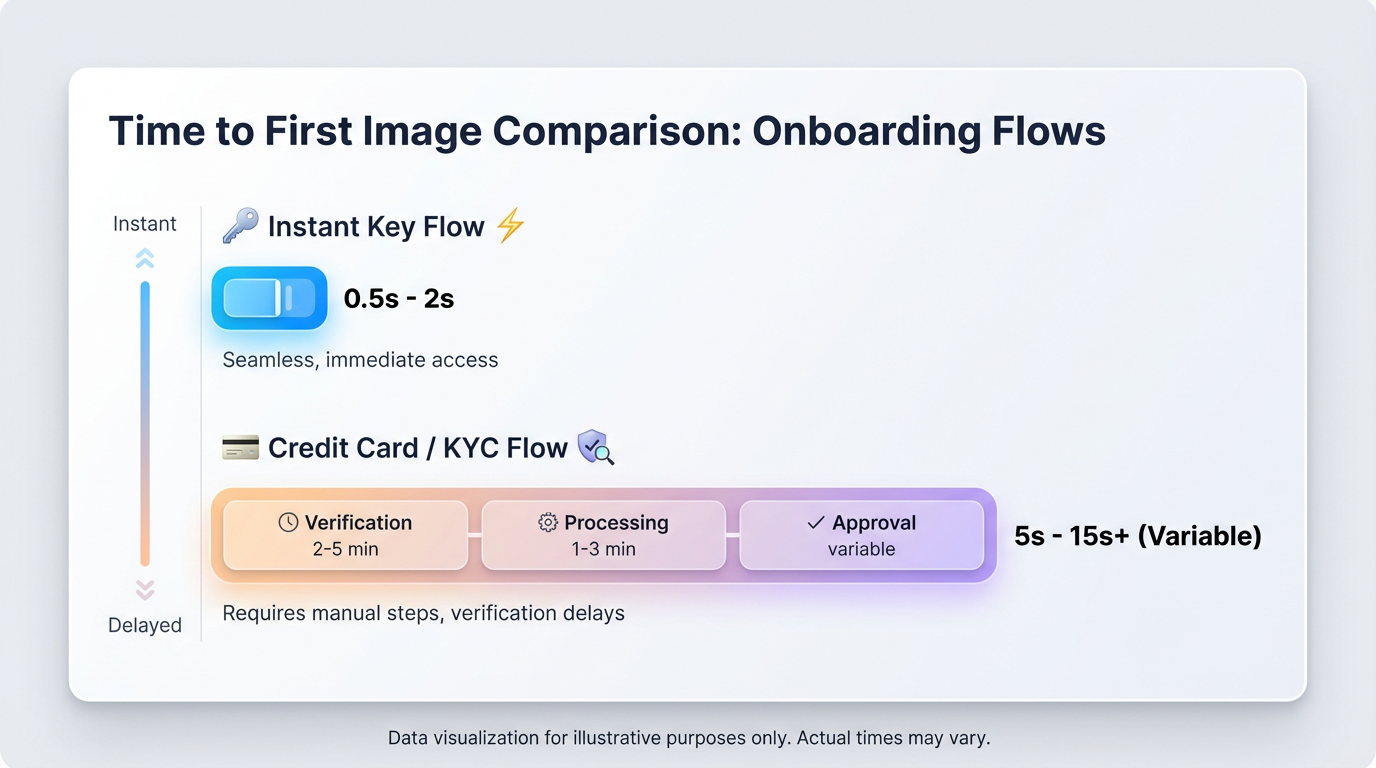Click the downward double chevron above Delayed
Viewport: 1376px width, 768px height.
pos(145,589)
